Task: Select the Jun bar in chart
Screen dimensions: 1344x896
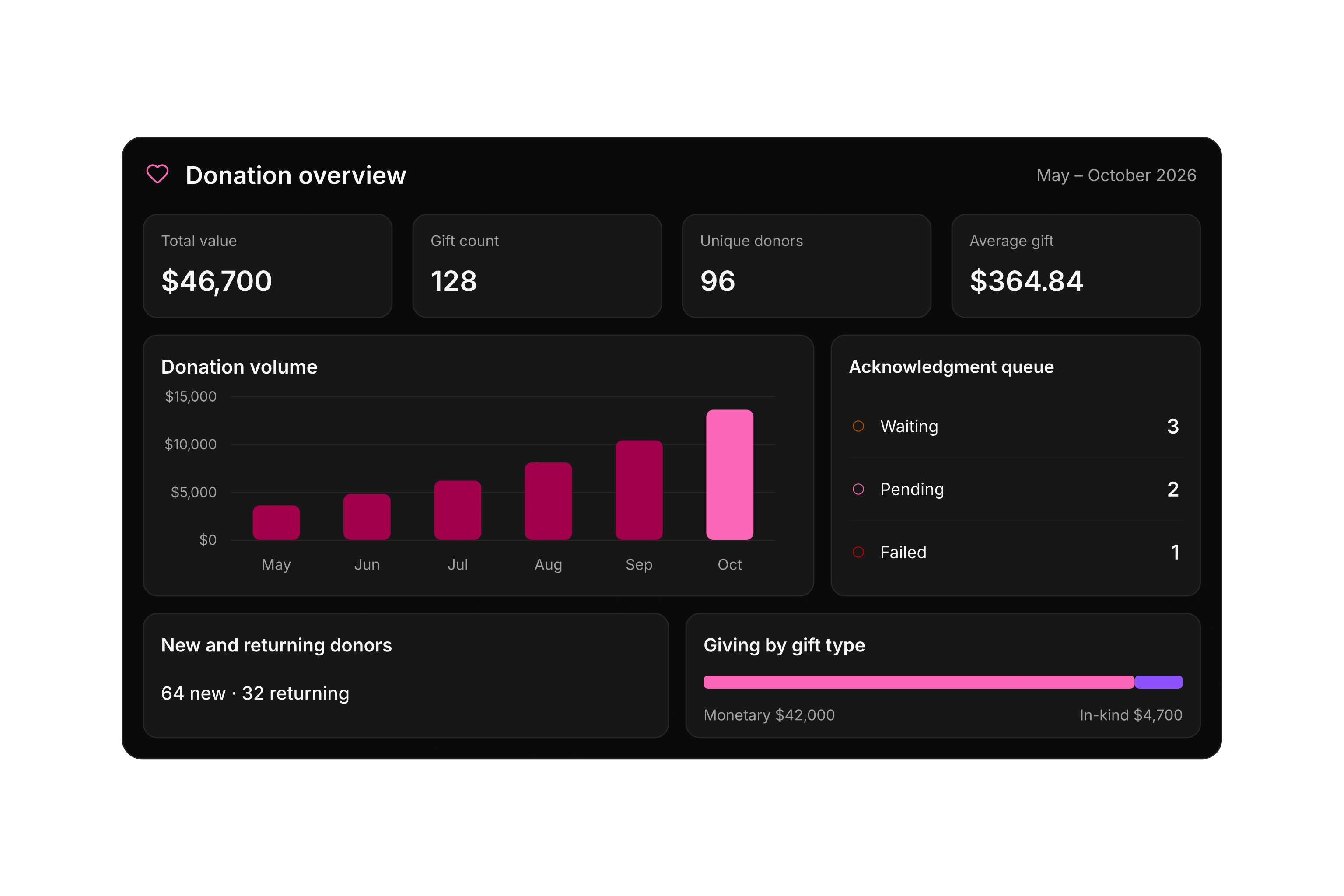Action: pos(367,517)
